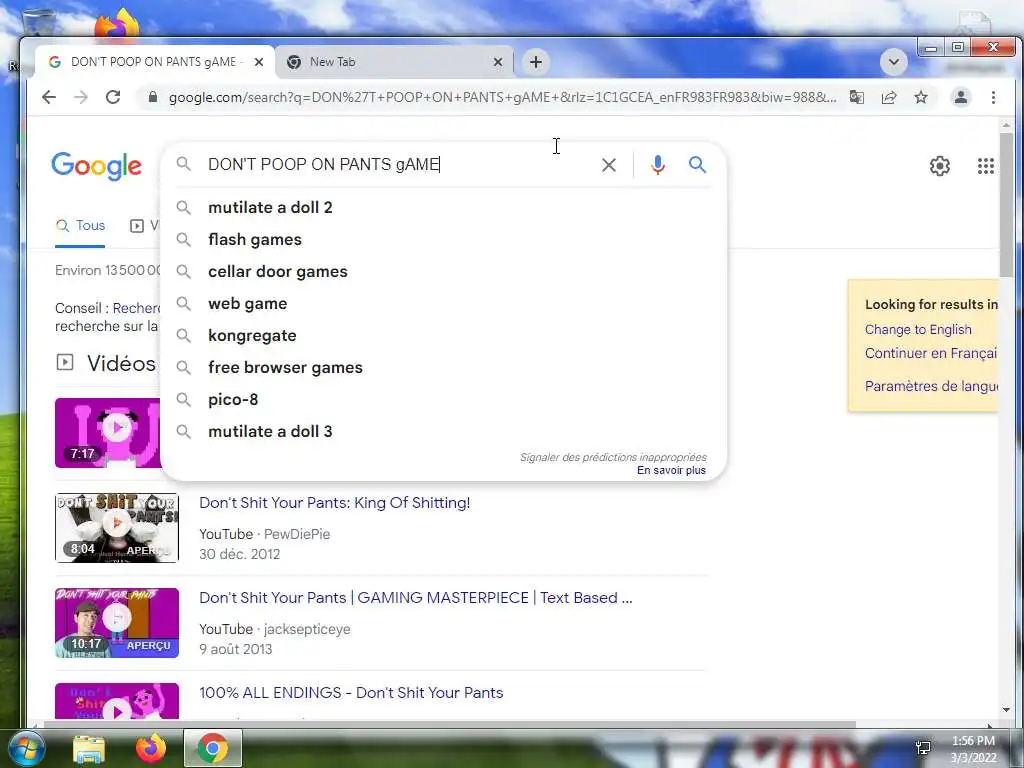The width and height of the screenshot is (1024, 768).
Task: Expand the tab search dropdown arrow
Action: (893, 62)
